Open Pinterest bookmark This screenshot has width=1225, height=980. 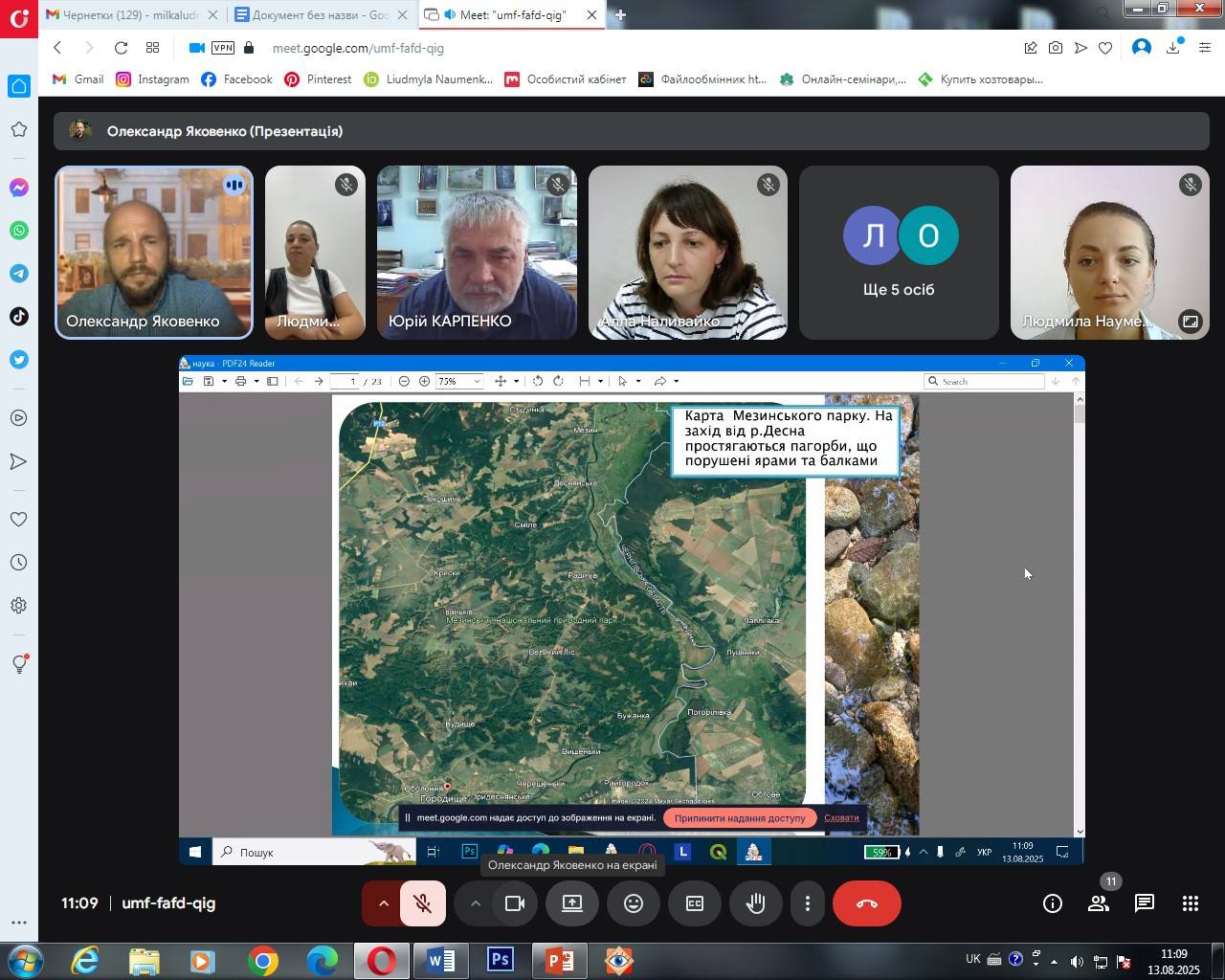tap(318, 79)
